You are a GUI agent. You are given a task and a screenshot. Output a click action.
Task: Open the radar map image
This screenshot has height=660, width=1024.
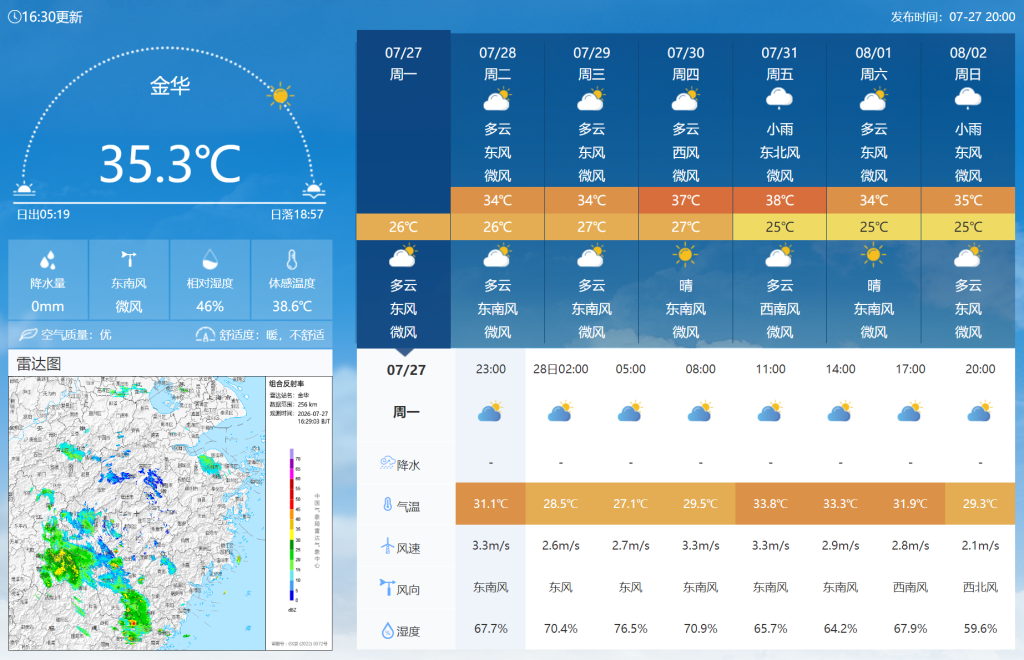pyautogui.click(x=170, y=513)
